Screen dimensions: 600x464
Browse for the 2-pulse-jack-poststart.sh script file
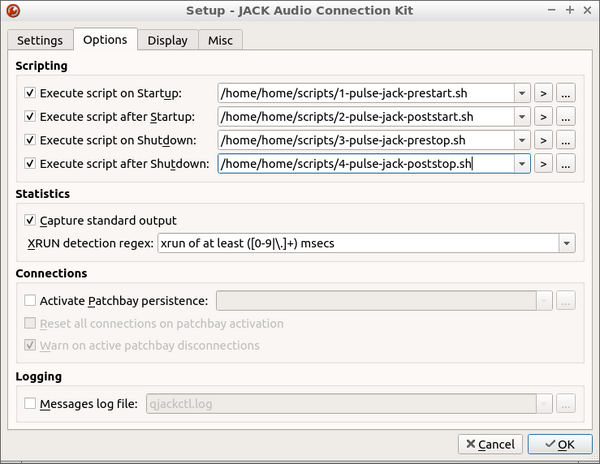pyautogui.click(x=566, y=116)
